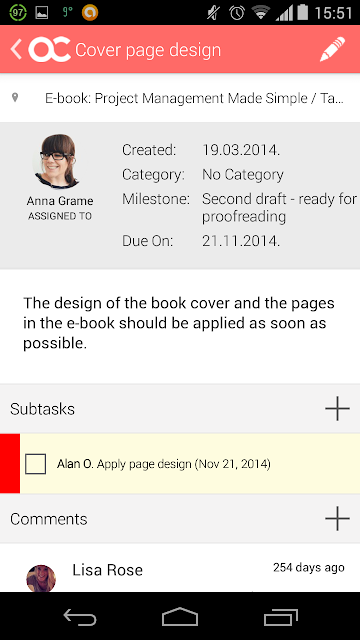This screenshot has height=640, width=360.
Task: Add a new subtask with plus icon
Action: click(337, 408)
